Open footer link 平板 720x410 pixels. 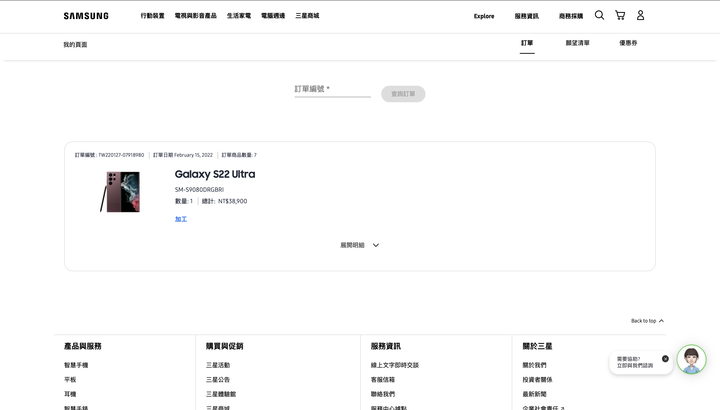pos(70,380)
